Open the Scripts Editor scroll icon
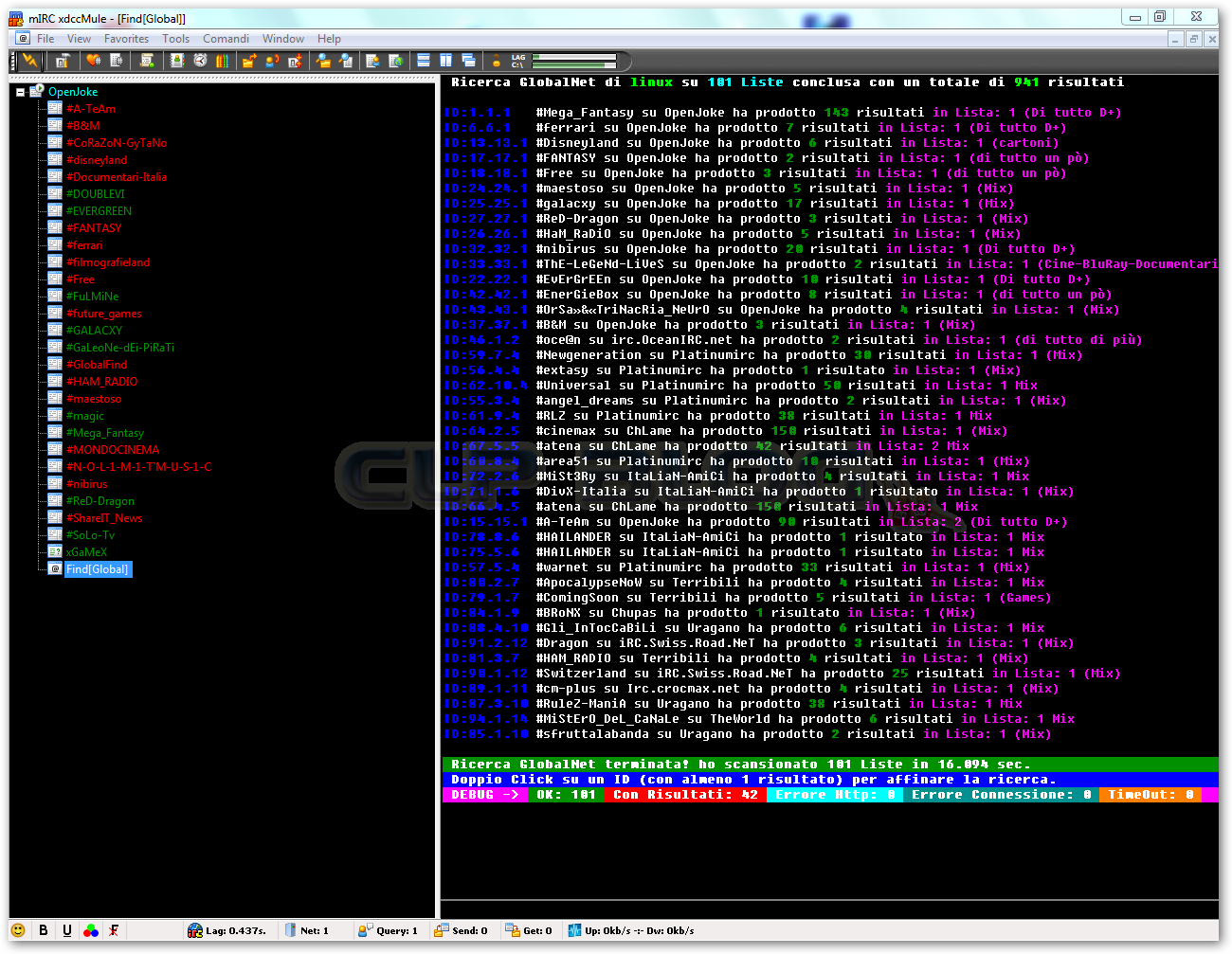 pyautogui.click(x=147, y=61)
